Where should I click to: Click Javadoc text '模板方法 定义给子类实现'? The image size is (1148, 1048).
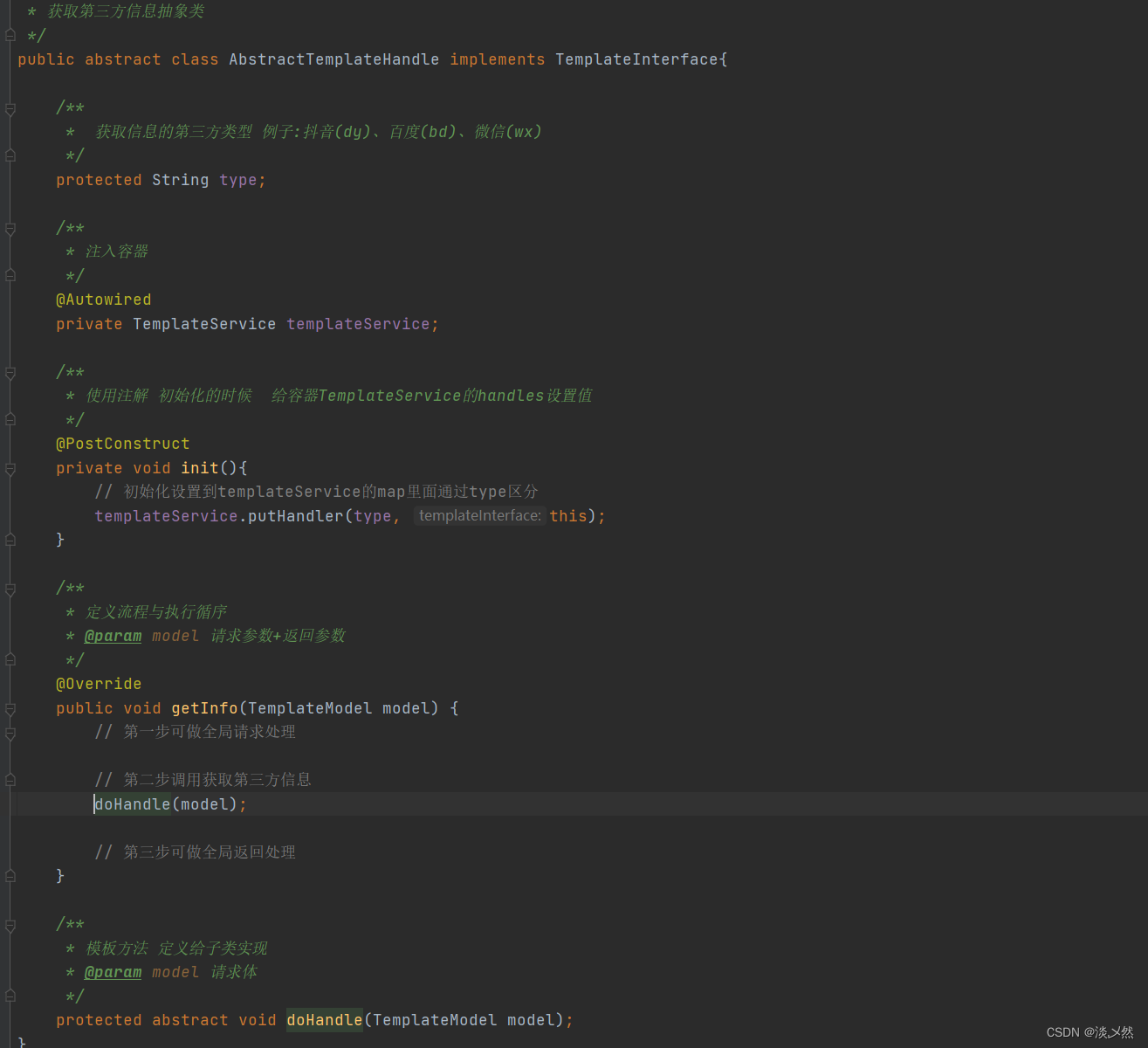point(176,948)
